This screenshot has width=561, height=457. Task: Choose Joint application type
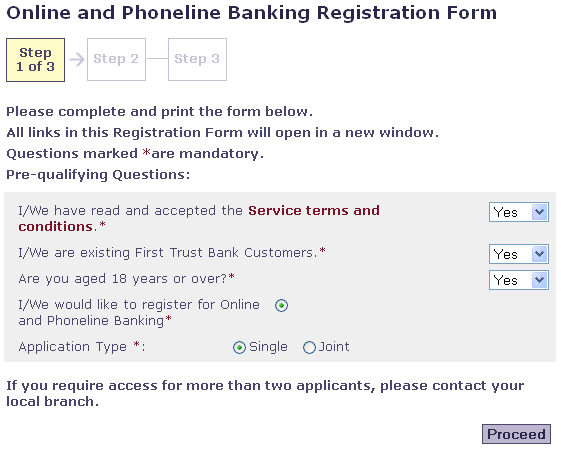[309, 347]
